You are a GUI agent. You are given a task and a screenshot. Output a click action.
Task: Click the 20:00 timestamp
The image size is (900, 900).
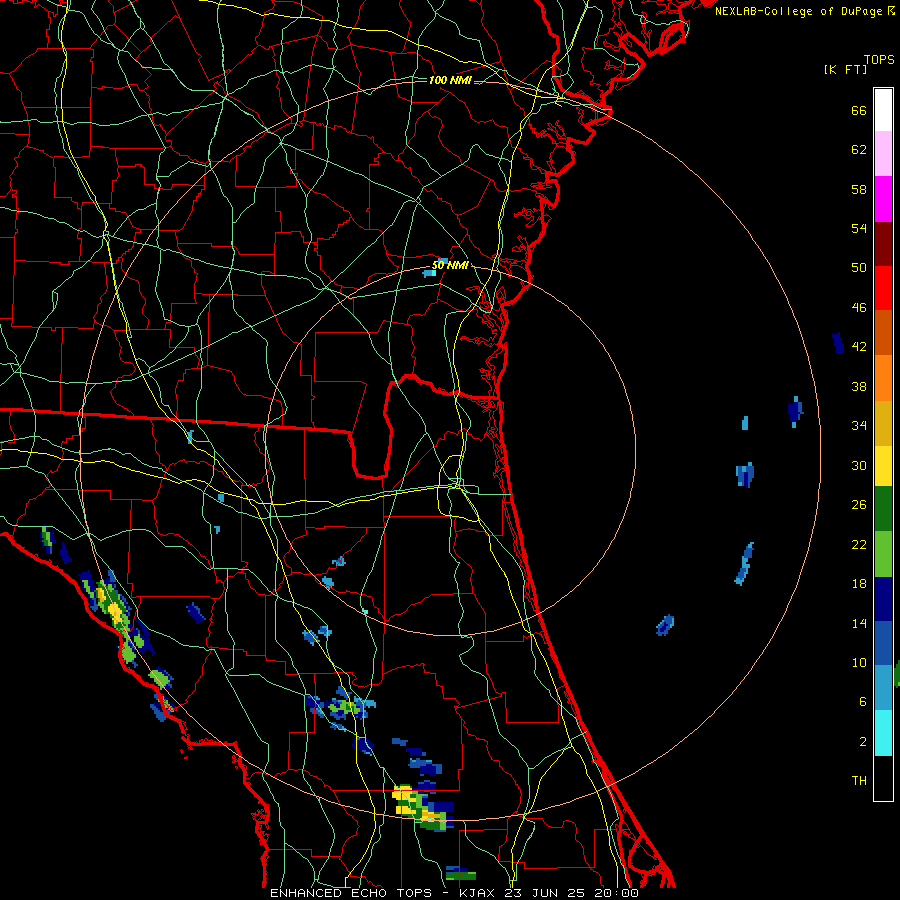pyautogui.click(x=616, y=893)
